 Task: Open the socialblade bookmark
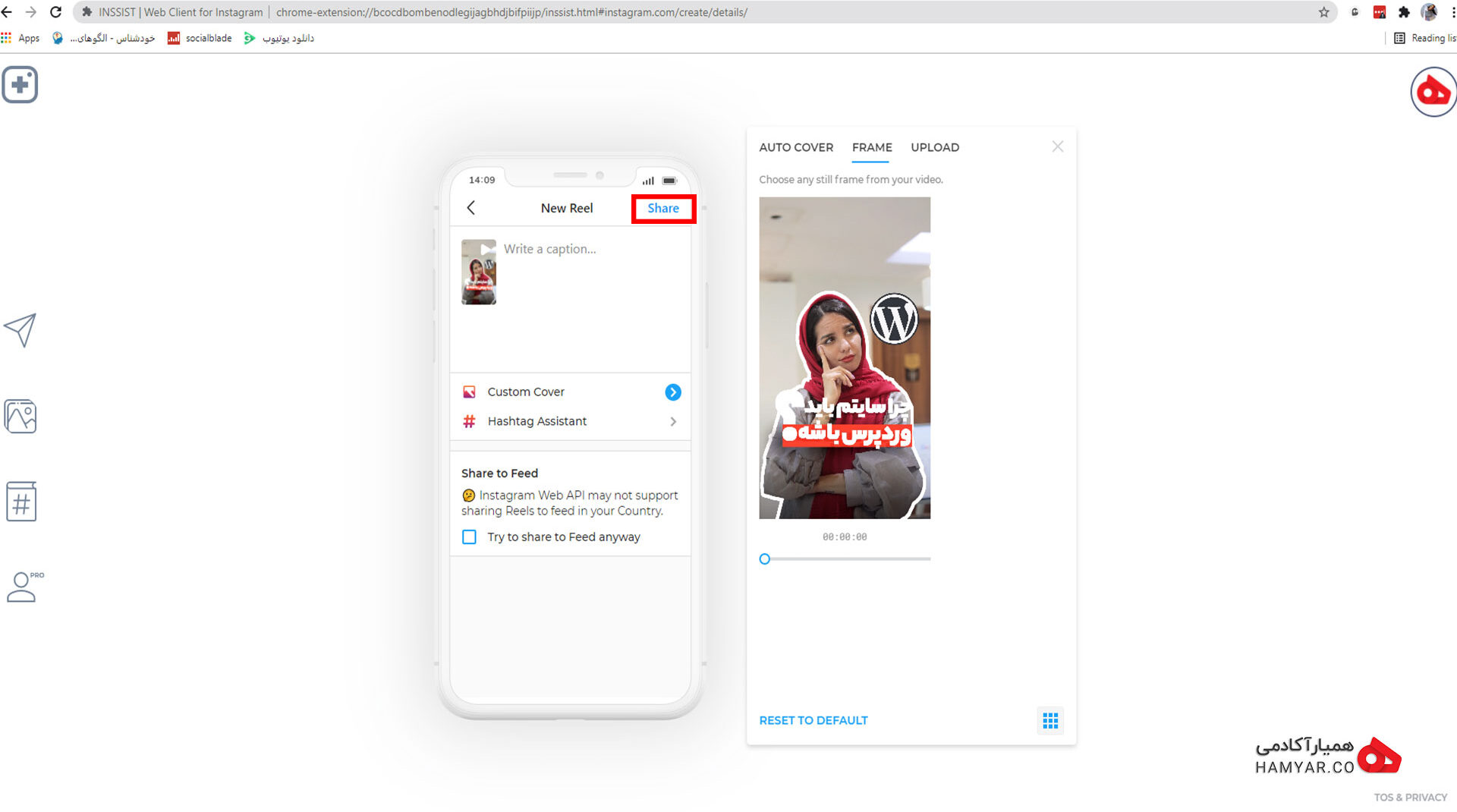point(200,38)
